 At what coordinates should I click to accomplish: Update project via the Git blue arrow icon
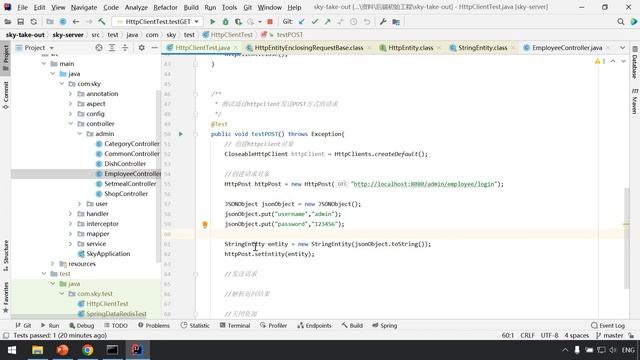(302, 22)
